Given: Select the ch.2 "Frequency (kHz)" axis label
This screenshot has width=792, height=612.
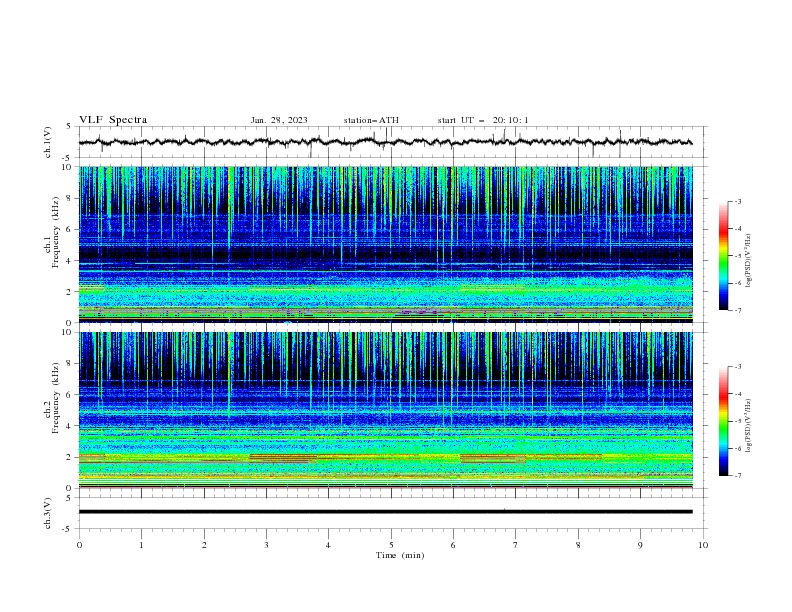Looking at the screenshot, I should (56, 397).
